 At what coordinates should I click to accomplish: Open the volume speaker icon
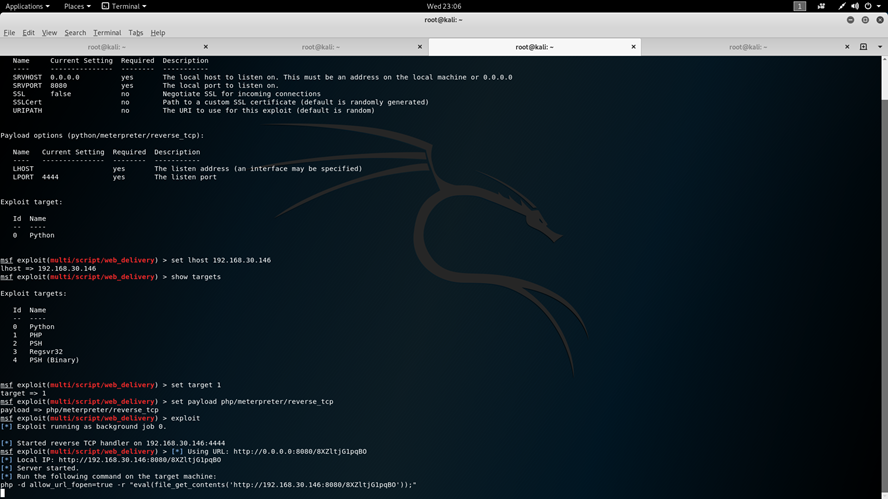pos(855,6)
